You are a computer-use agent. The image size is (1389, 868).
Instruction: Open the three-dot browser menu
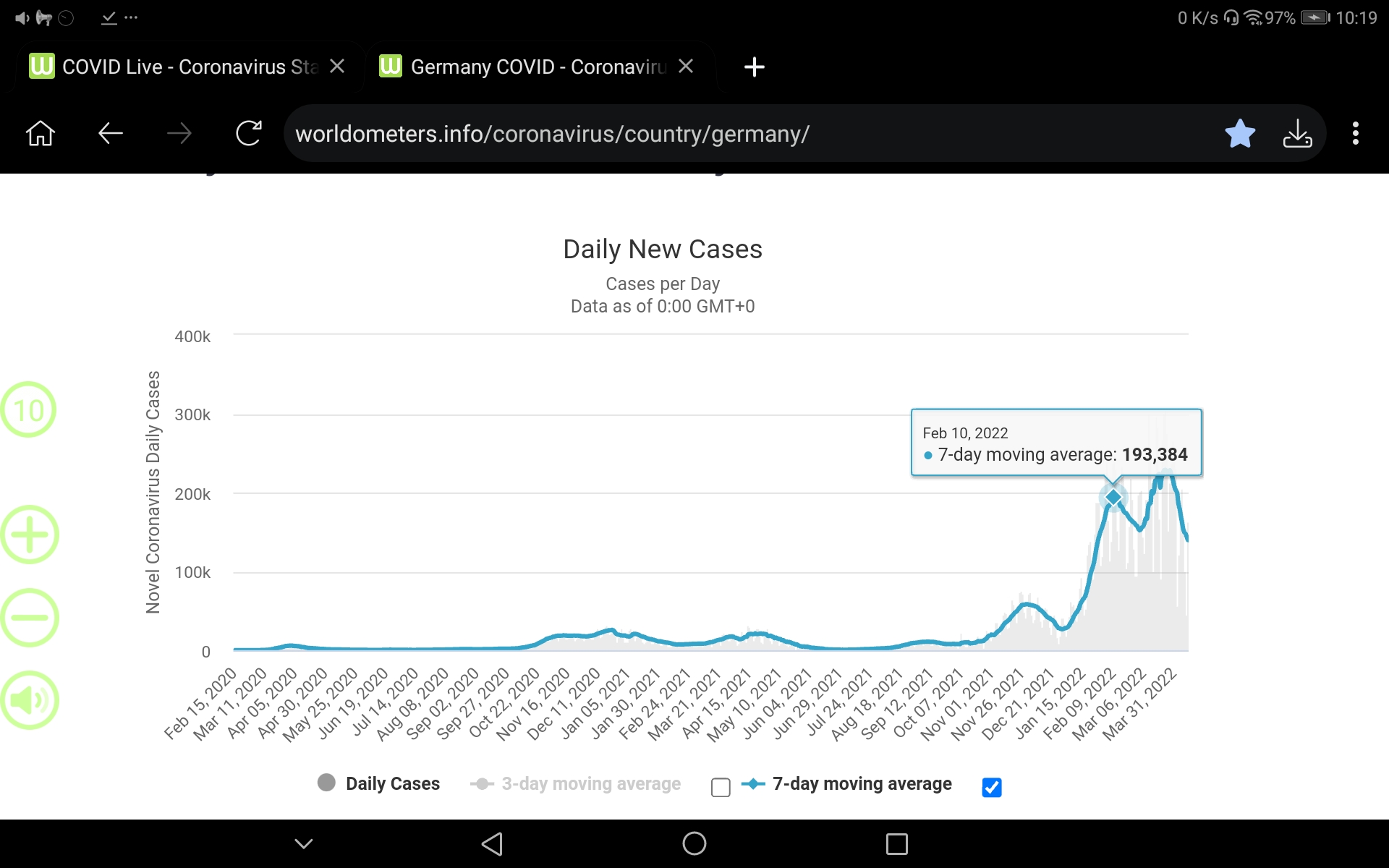point(1356,134)
